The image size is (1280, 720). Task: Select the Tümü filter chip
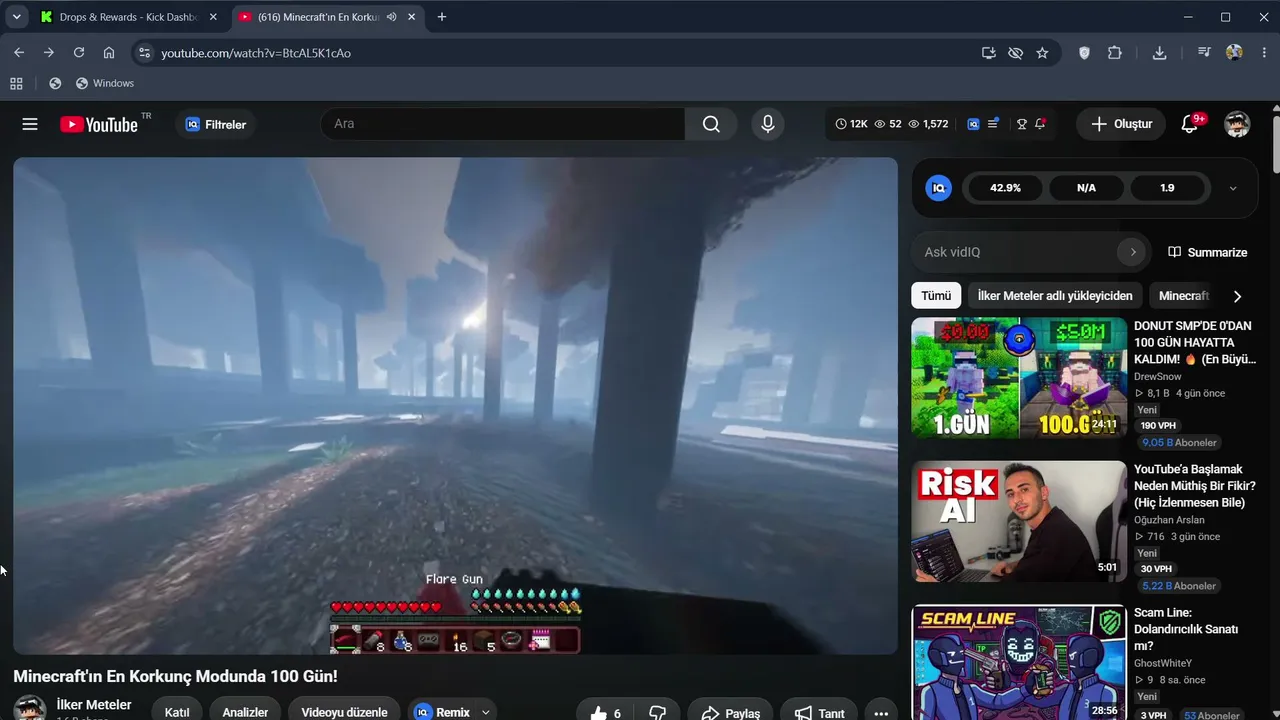pyautogui.click(x=936, y=296)
